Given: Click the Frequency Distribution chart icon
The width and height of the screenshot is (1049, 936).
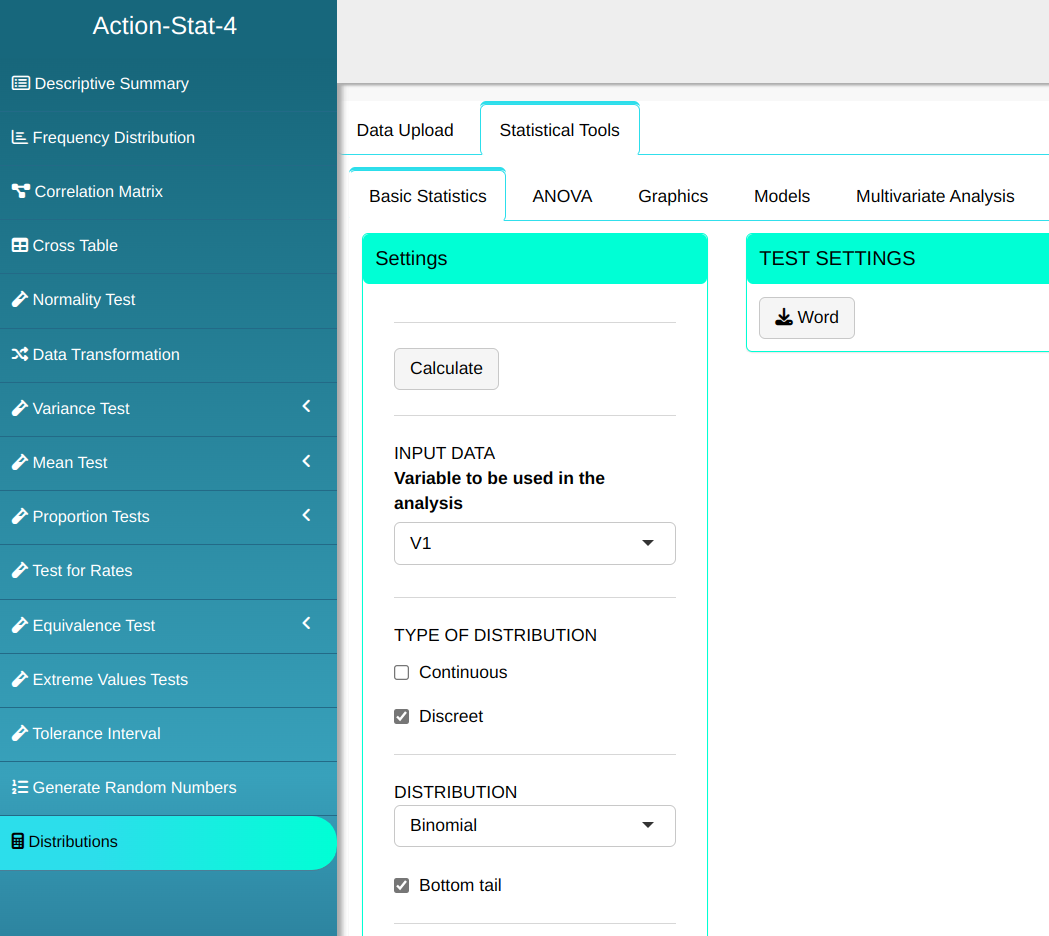Looking at the screenshot, I should point(19,138).
